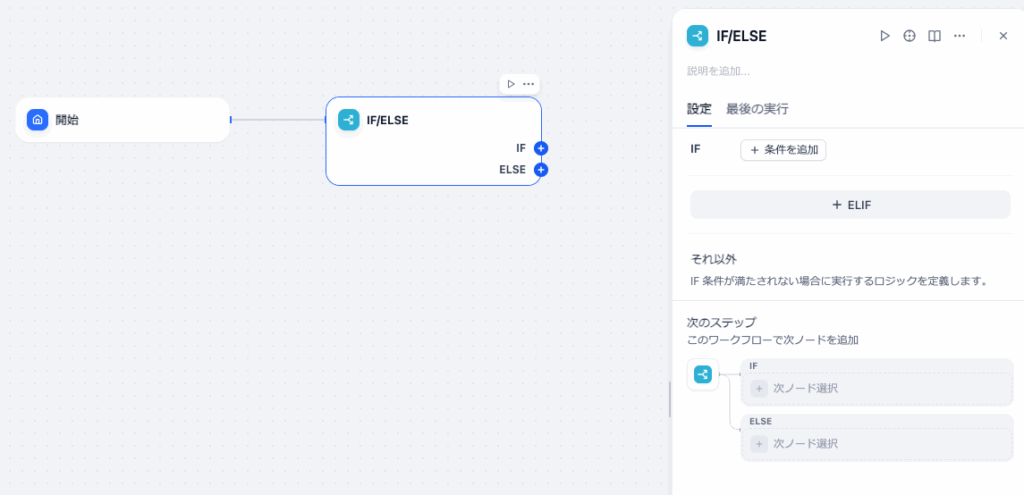
Task: Open the node's three-dot menu on canvas
Action: coord(528,84)
